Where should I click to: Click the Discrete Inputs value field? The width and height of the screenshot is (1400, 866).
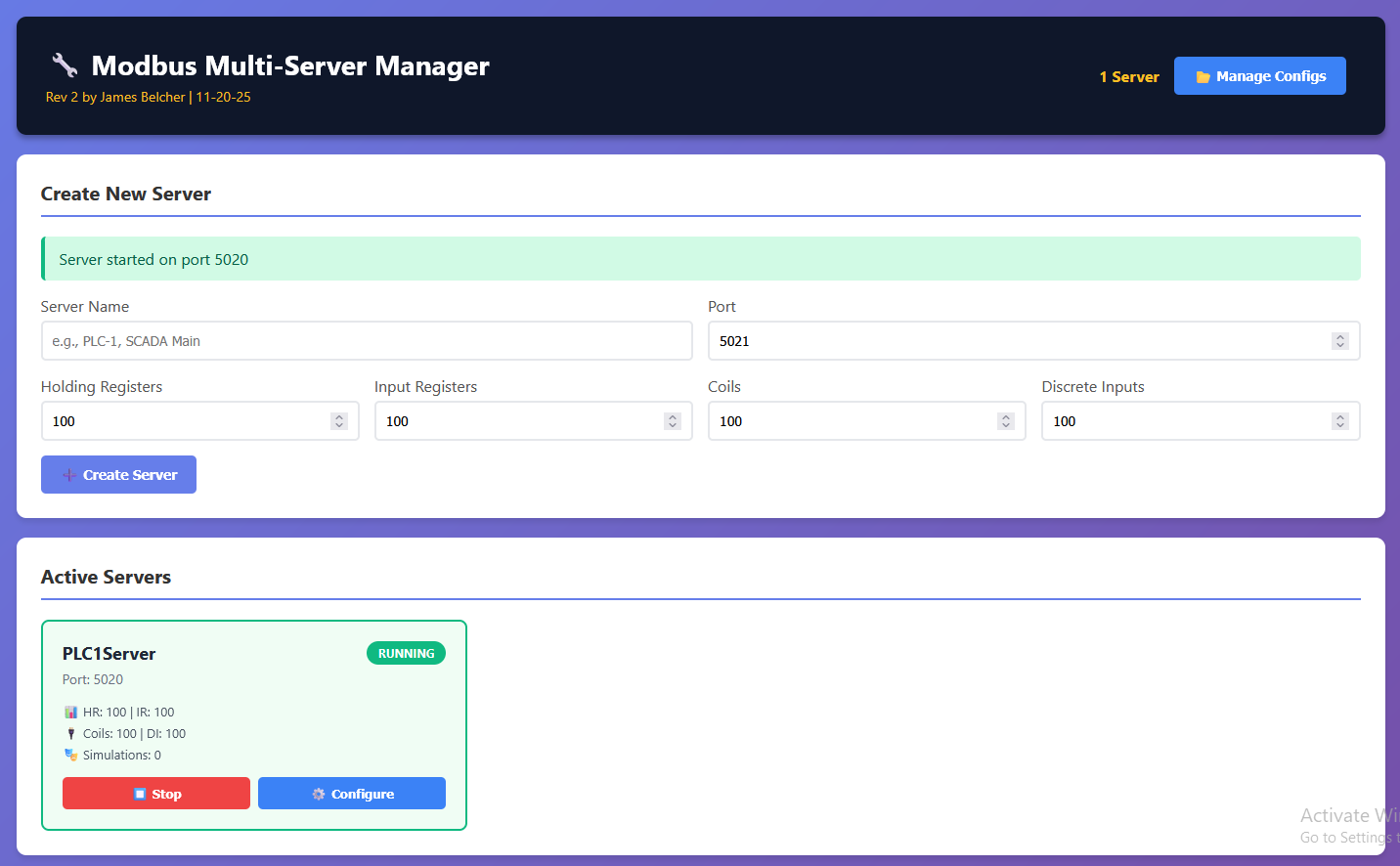point(1201,421)
